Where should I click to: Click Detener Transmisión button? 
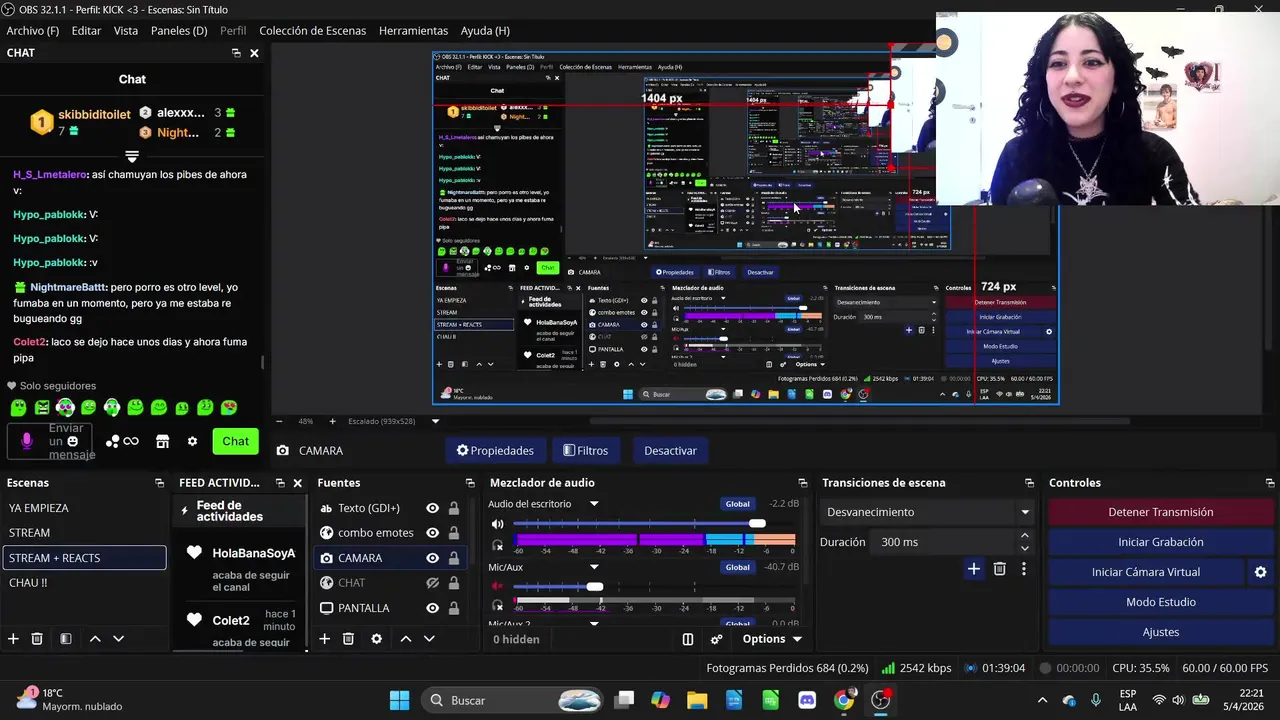1161,512
